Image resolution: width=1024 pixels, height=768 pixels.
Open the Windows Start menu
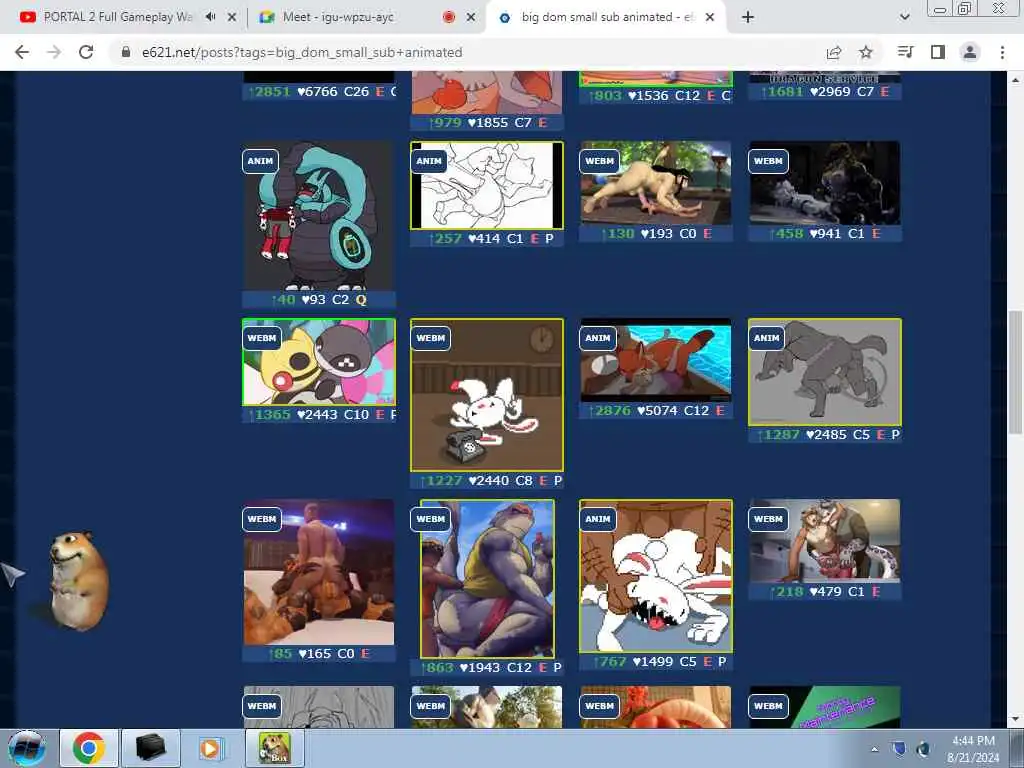26,748
